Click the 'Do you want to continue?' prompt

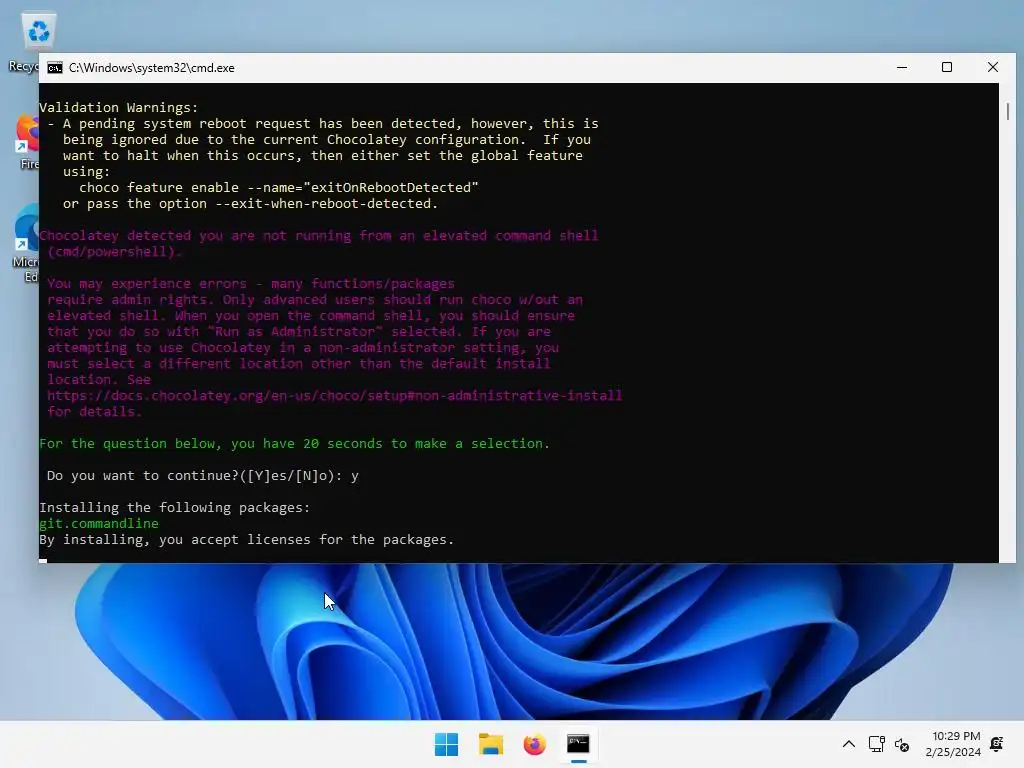coord(202,475)
